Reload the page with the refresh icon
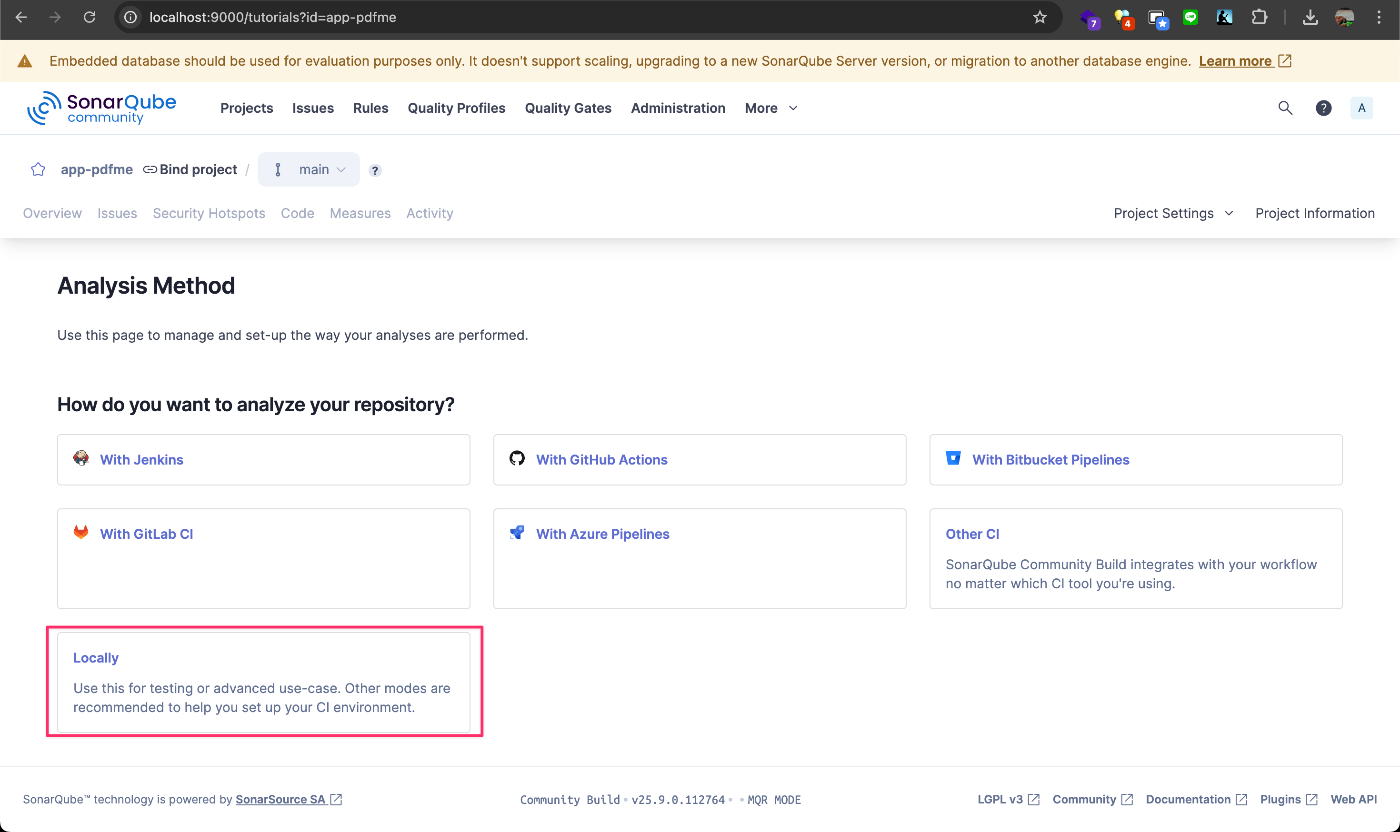Viewport: 1400px width, 832px height. coord(89,17)
